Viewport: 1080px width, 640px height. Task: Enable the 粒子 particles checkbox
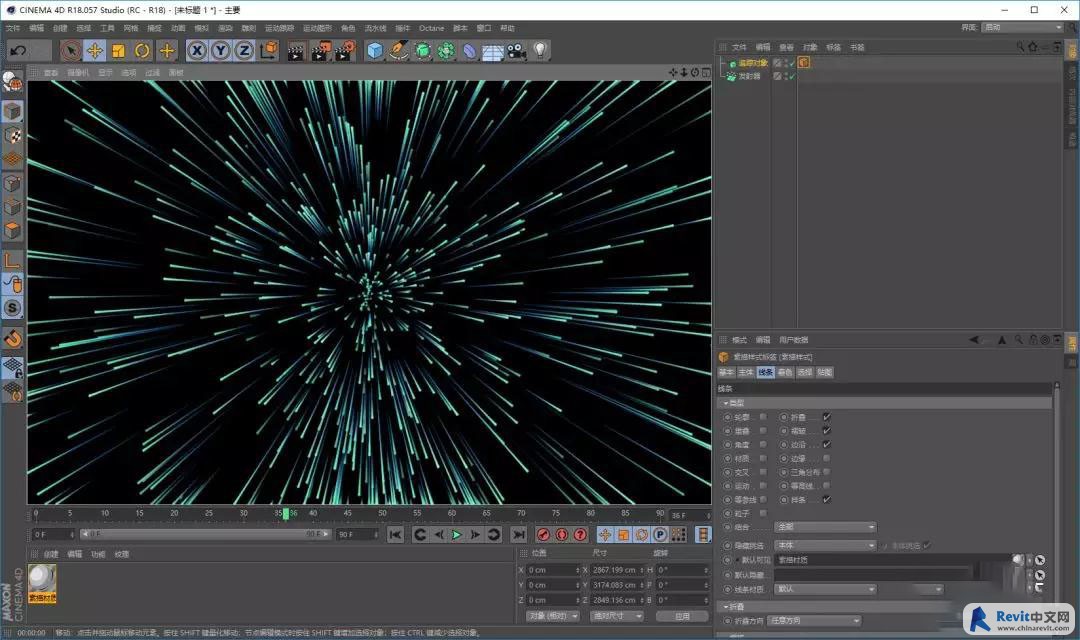click(x=763, y=513)
